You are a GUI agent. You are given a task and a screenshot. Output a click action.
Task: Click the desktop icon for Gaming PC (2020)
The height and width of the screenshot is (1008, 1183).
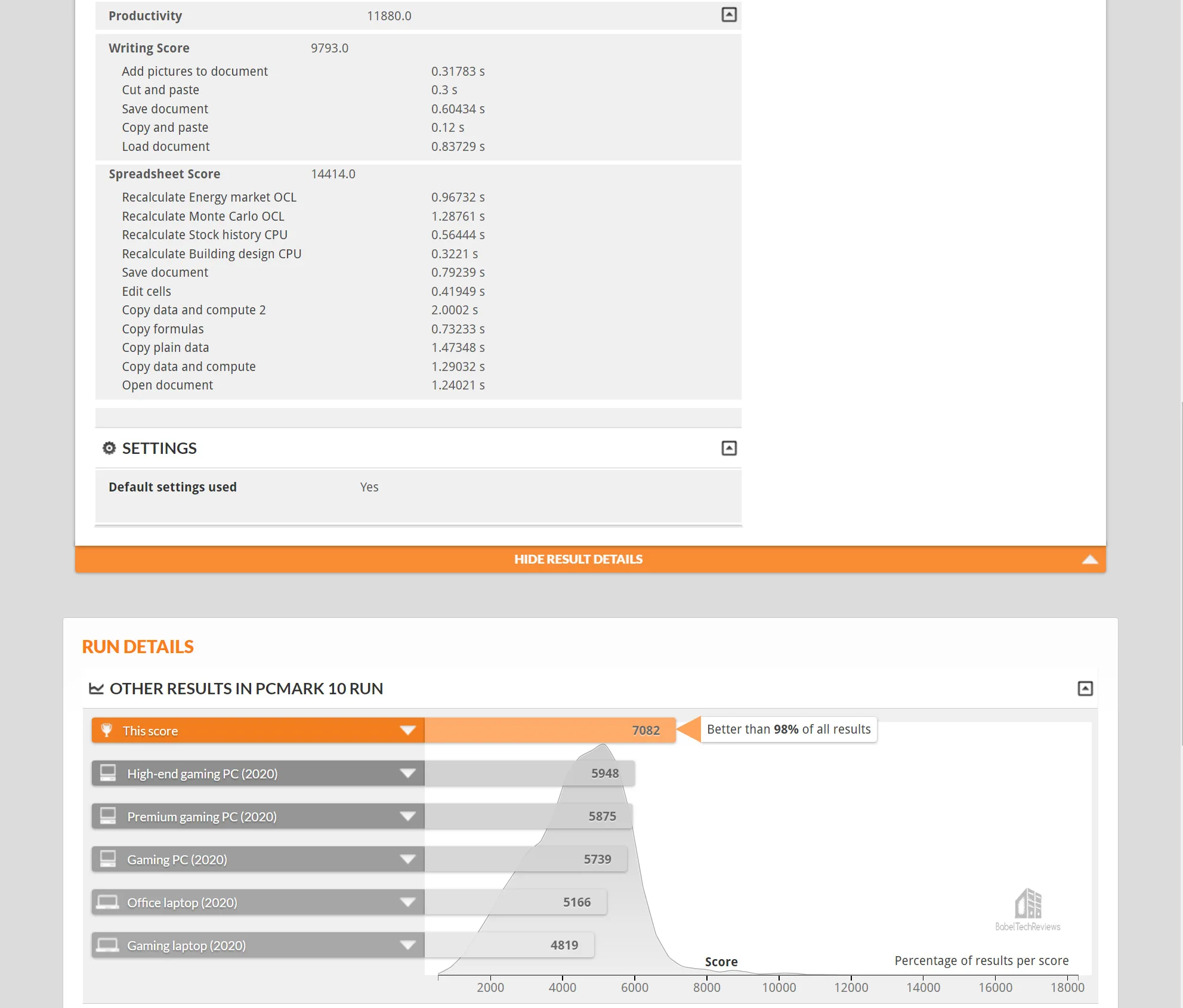point(108,859)
